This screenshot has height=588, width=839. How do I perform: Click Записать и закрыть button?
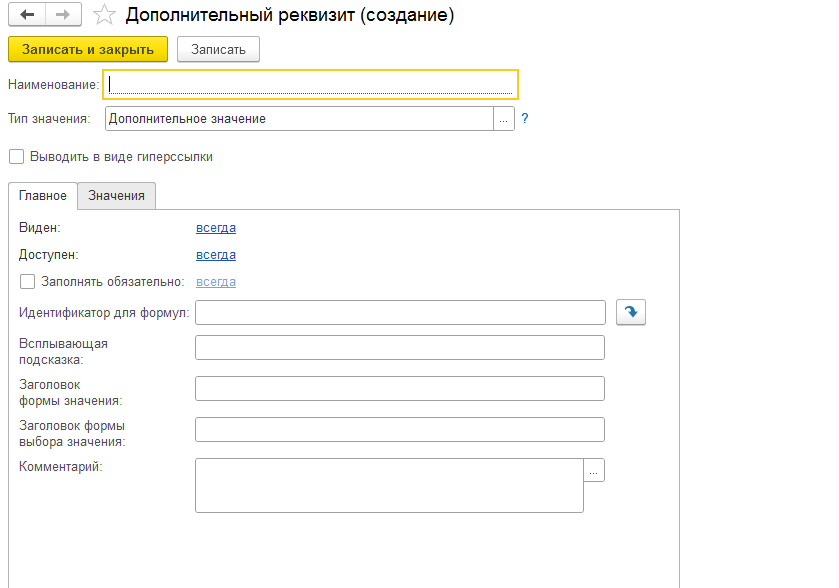coord(88,49)
